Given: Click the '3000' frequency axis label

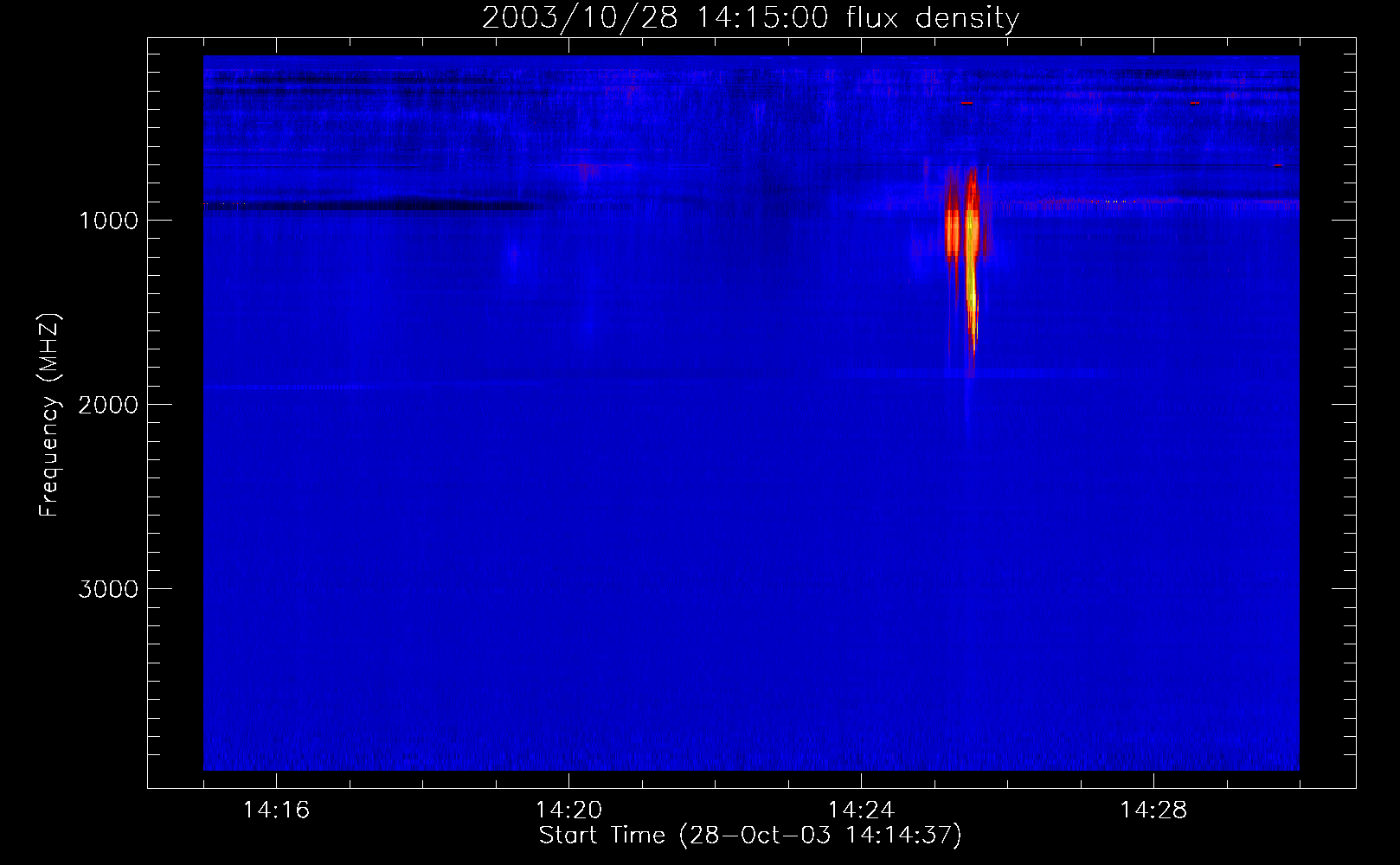Looking at the screenshot, I should [x=108, y=589].
